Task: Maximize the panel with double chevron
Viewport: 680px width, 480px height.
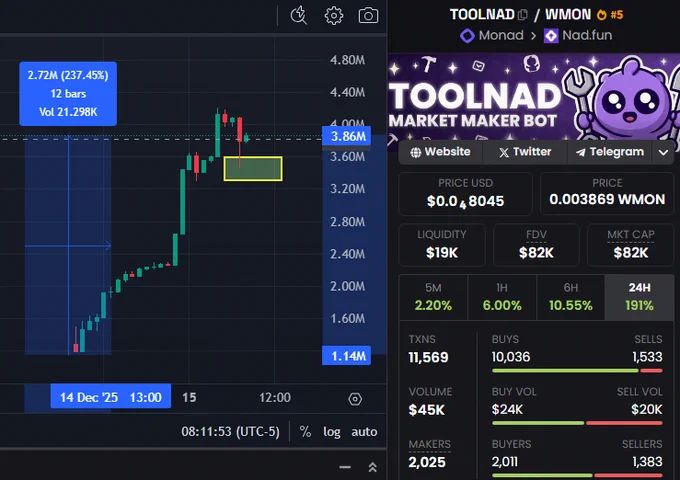Action: pos(372,467)
